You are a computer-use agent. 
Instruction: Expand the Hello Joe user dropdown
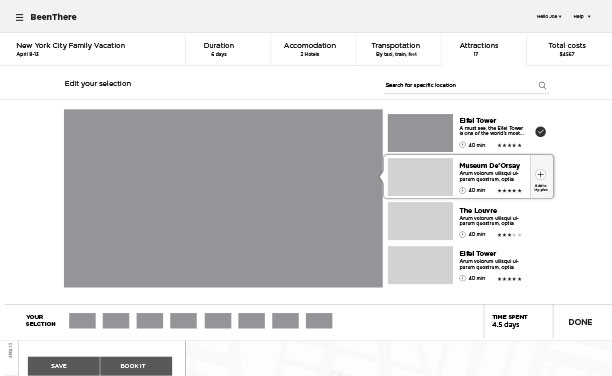click(549, 16)
